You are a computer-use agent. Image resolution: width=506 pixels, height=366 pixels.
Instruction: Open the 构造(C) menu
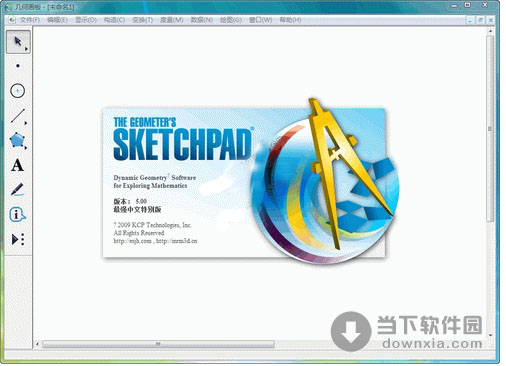(114, 20)
